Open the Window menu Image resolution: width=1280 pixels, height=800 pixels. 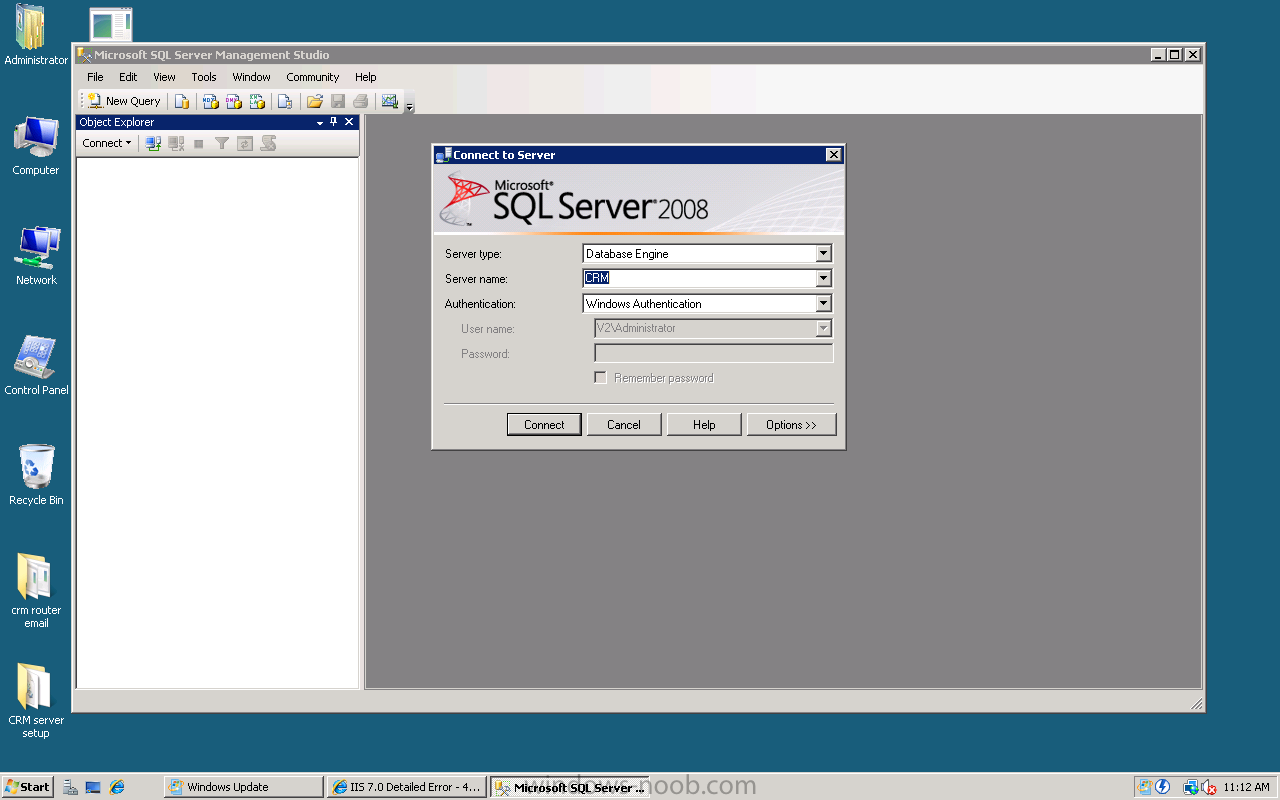(x=252, y=77)
